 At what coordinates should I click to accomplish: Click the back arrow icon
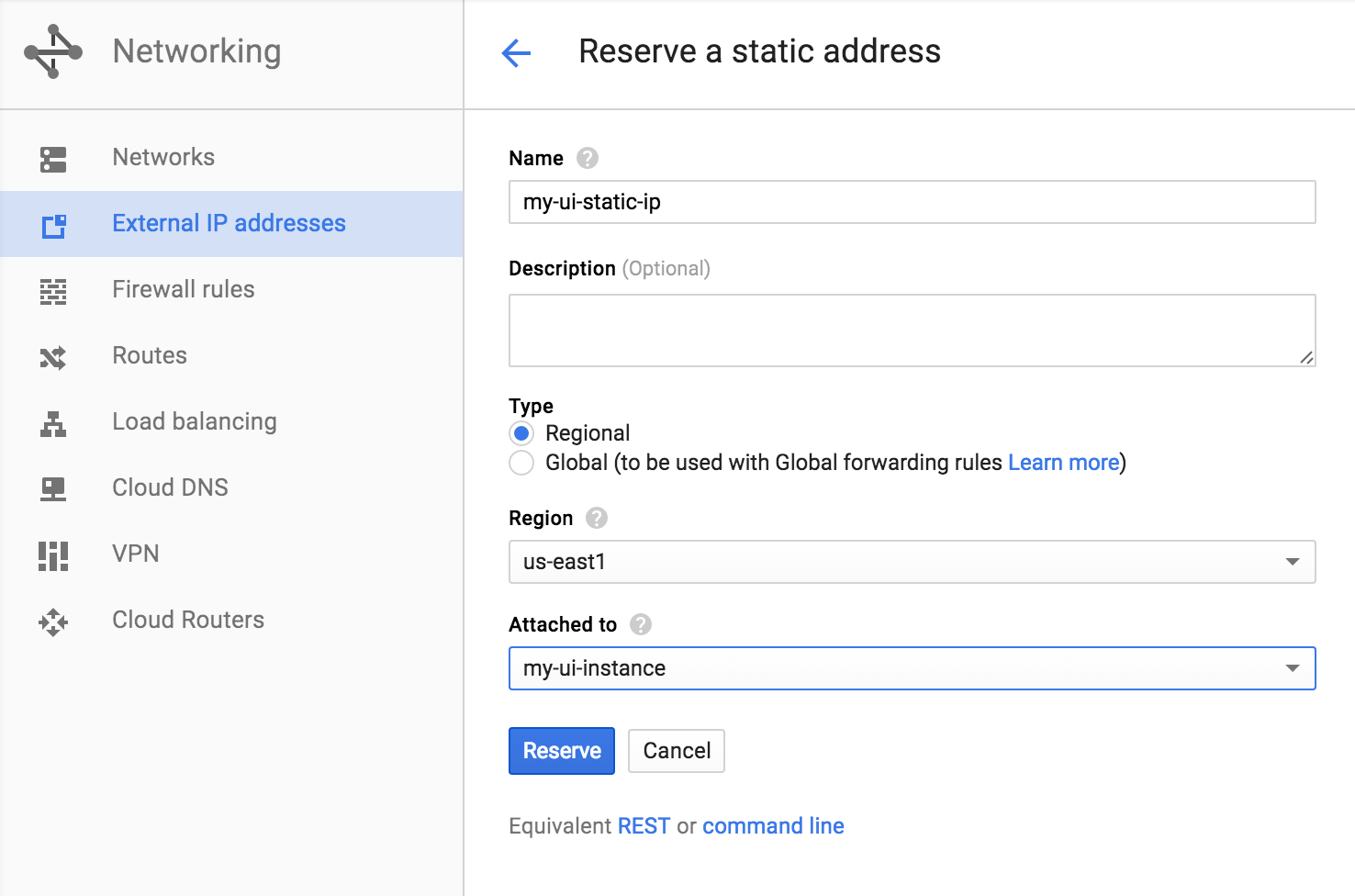point(517,53)
